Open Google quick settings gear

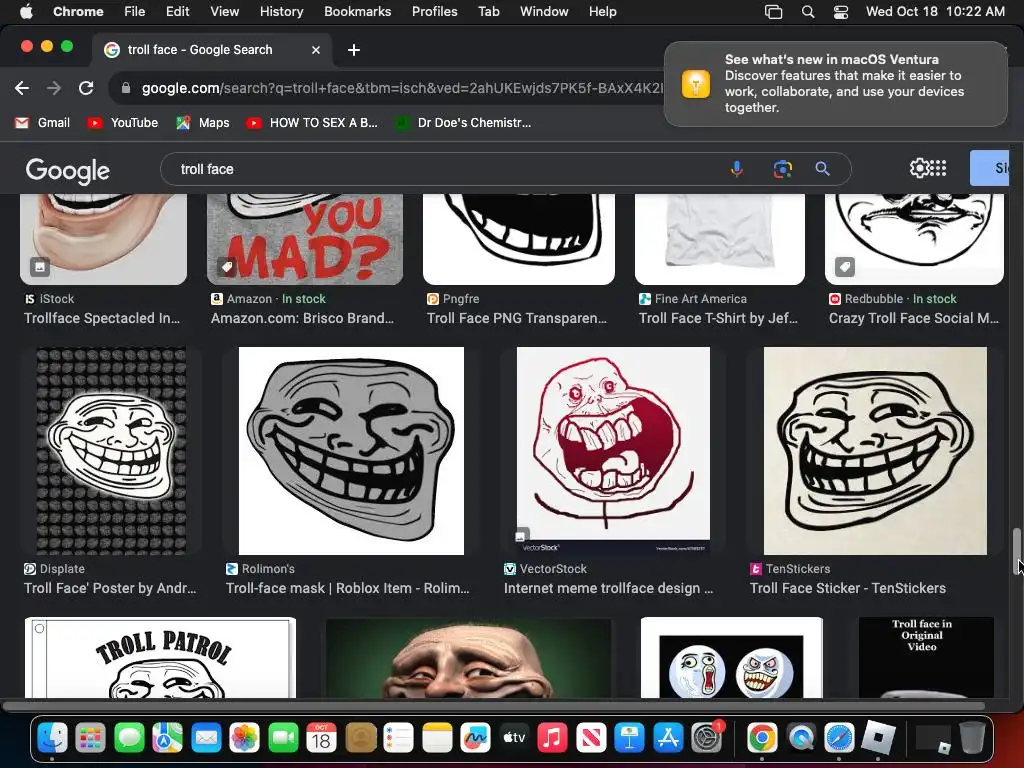pyautogui.click(x=919, y=168)
